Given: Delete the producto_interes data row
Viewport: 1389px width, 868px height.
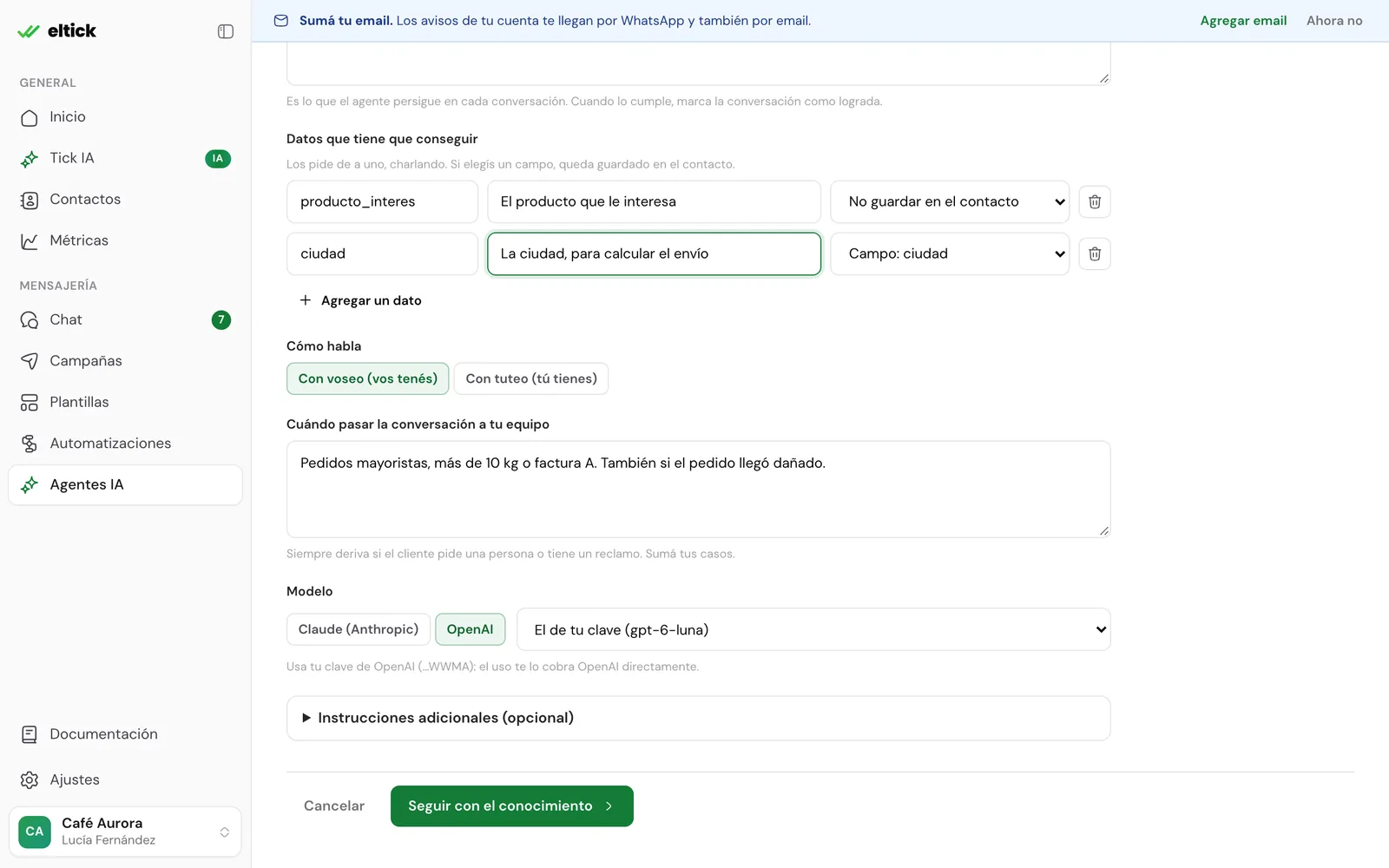Looking at the screenshot, I should [1095, 201].
